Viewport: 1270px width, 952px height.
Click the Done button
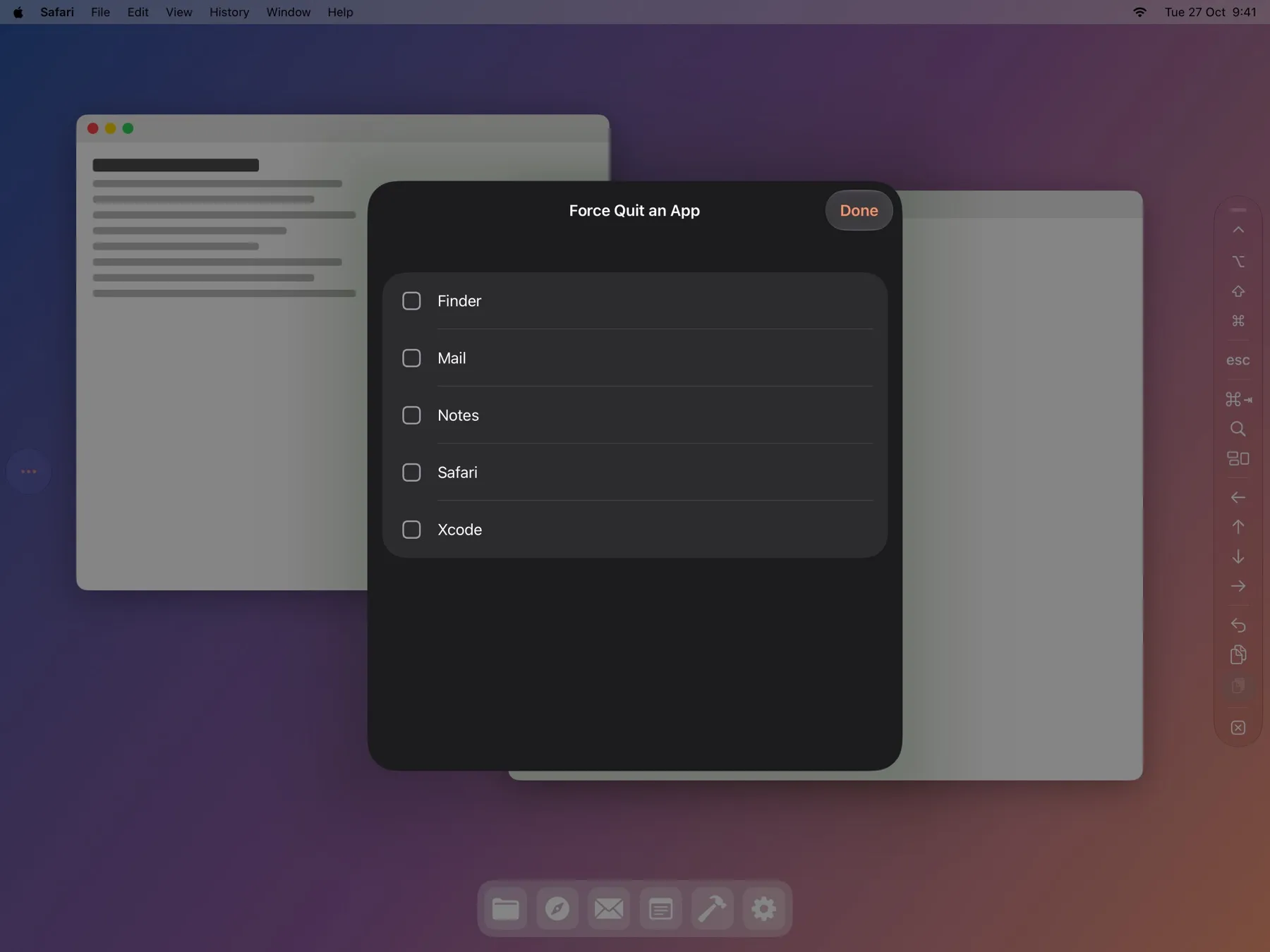[859, 210]
